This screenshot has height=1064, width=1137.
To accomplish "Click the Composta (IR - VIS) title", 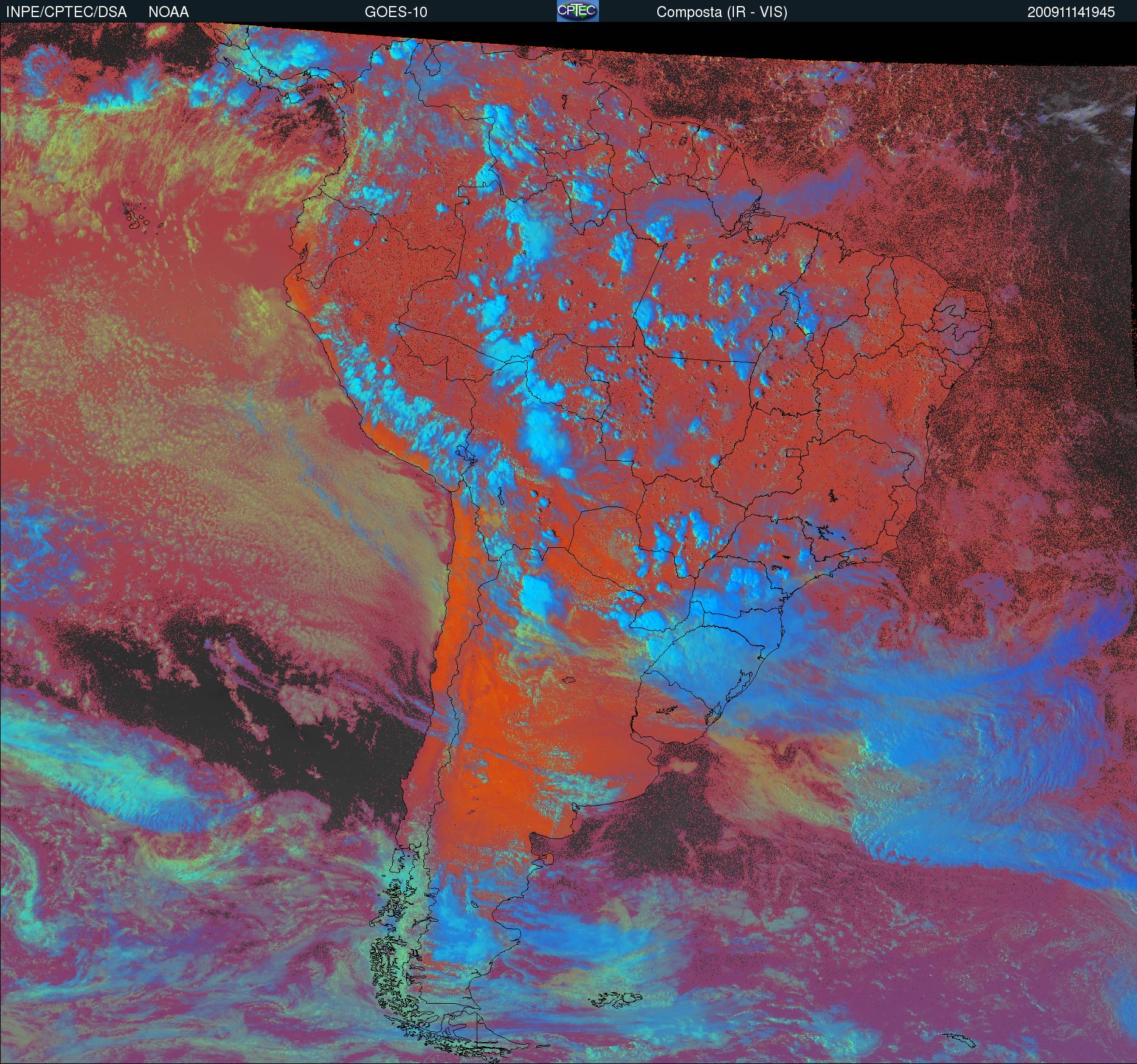I will 722,12.
